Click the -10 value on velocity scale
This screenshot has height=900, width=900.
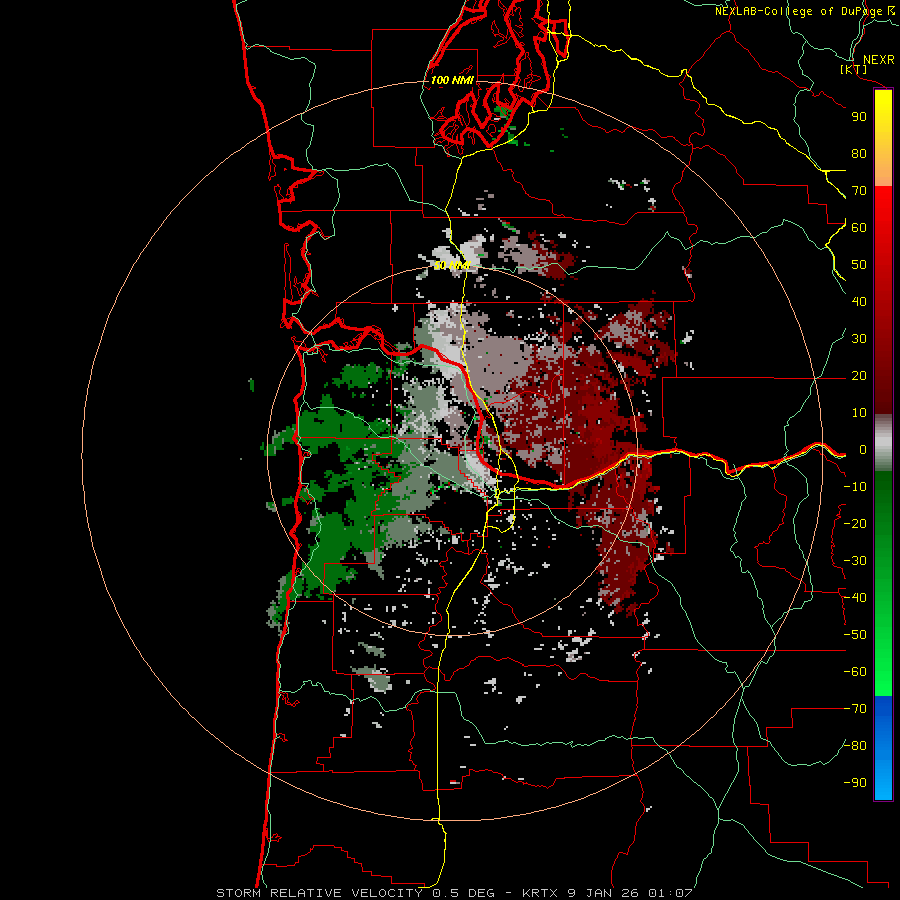[x=855, y=487]
